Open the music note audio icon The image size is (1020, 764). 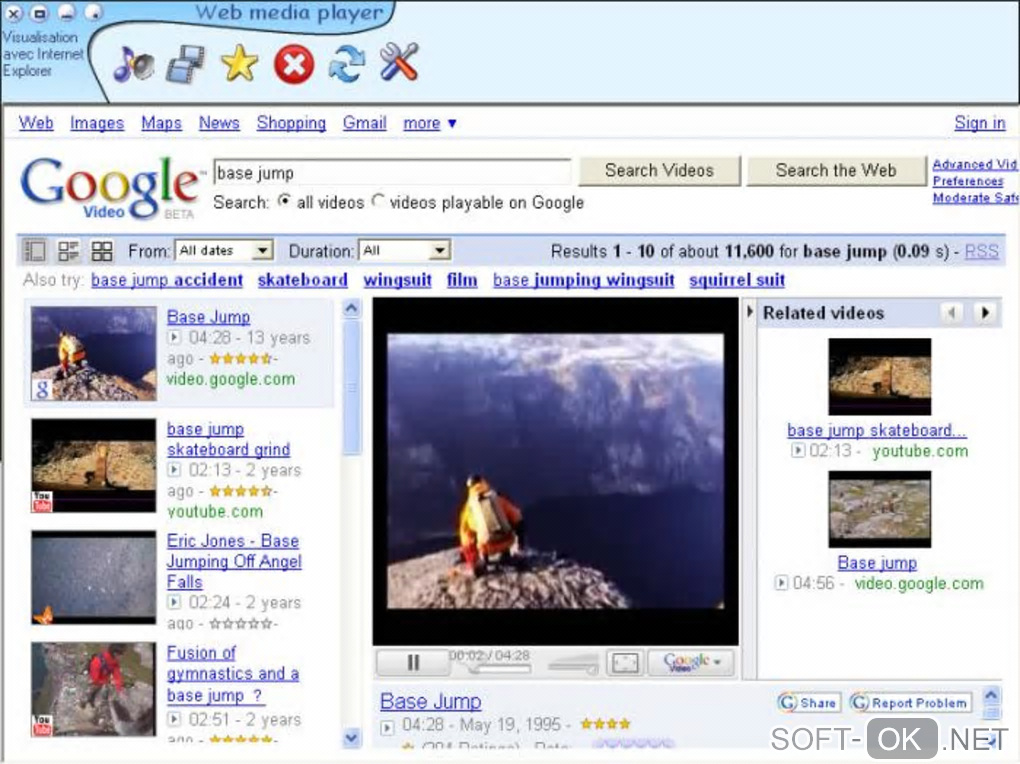[x=133, y=64]
